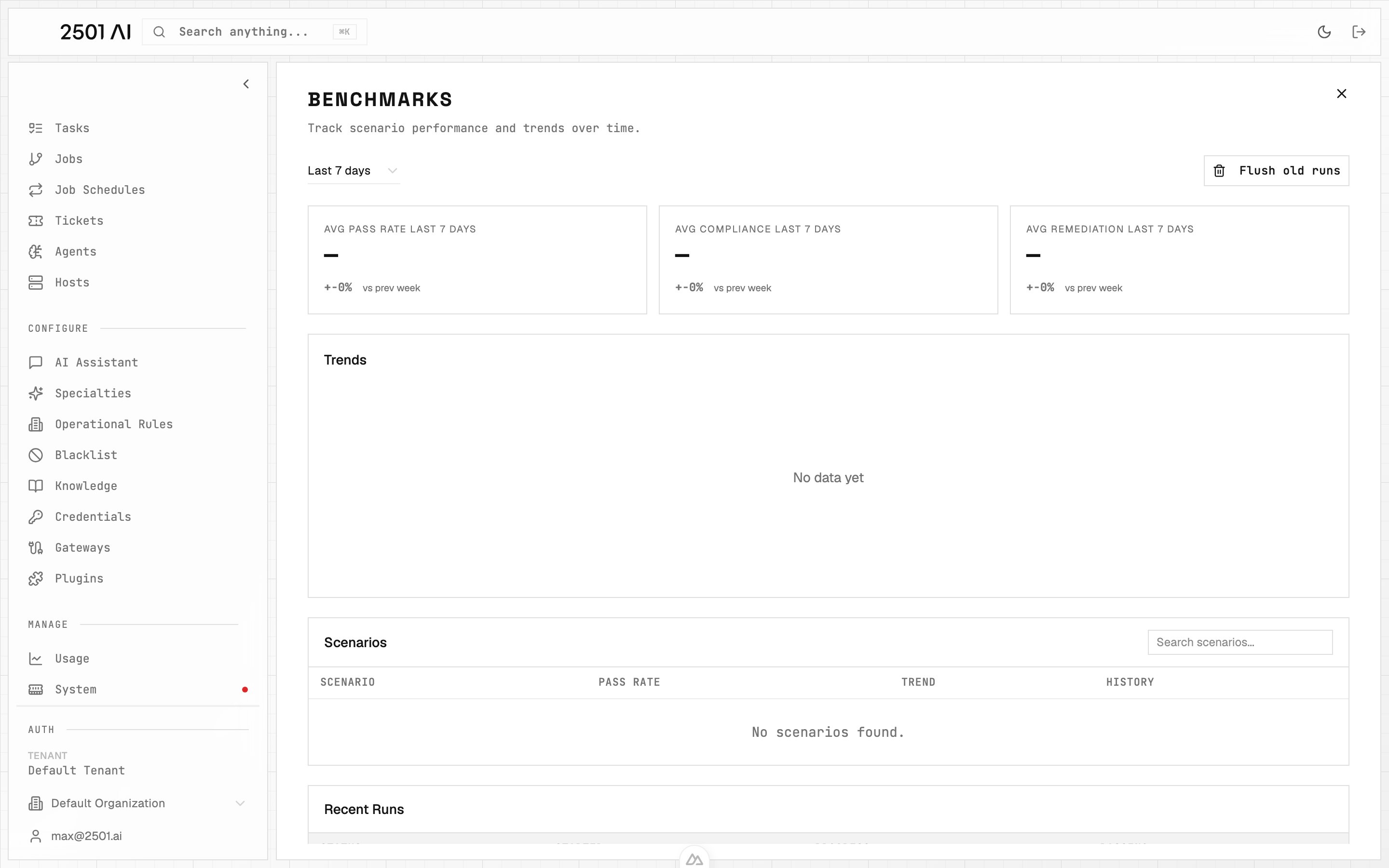Toggle dark mode moon icon
This screenshot has width=1389, height=868.
tap(1324, 31)
